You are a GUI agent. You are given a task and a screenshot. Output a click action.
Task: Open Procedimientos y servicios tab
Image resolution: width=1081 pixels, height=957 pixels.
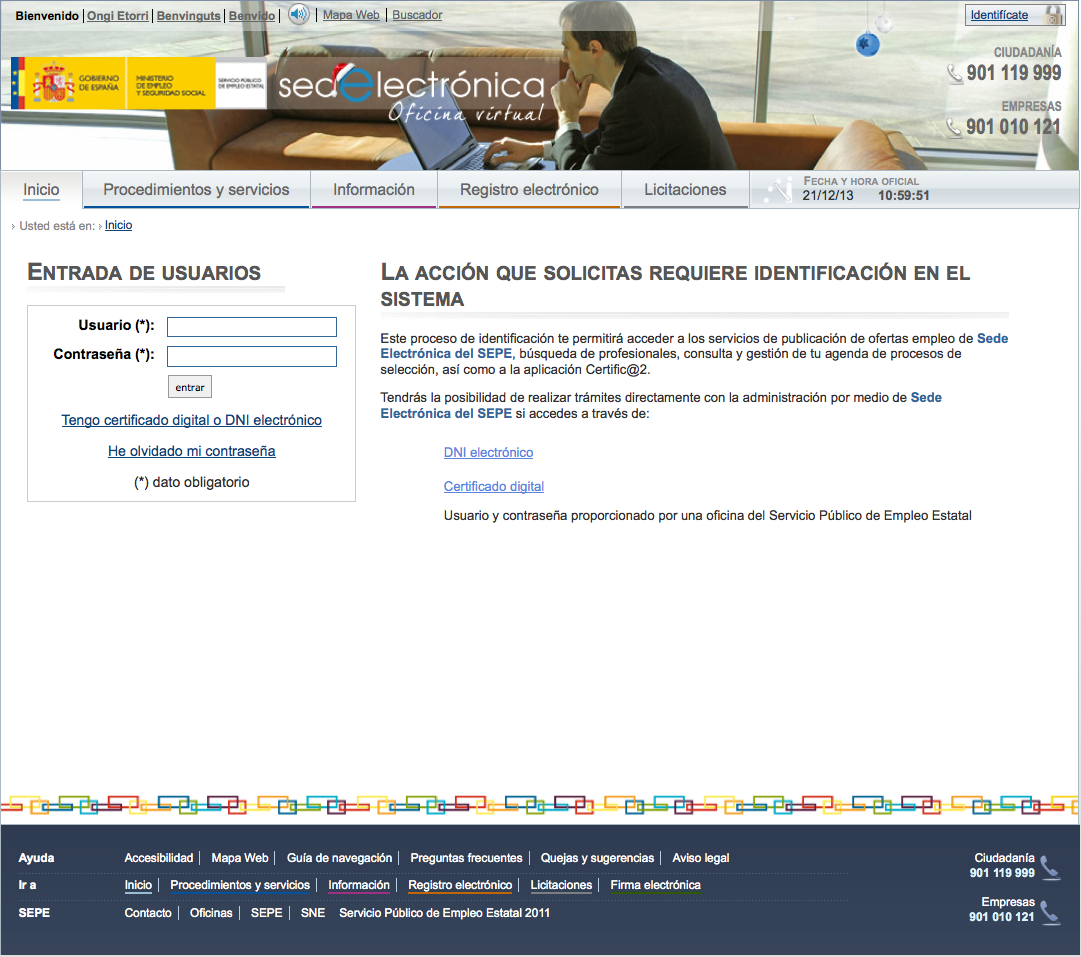pos(196,190)
